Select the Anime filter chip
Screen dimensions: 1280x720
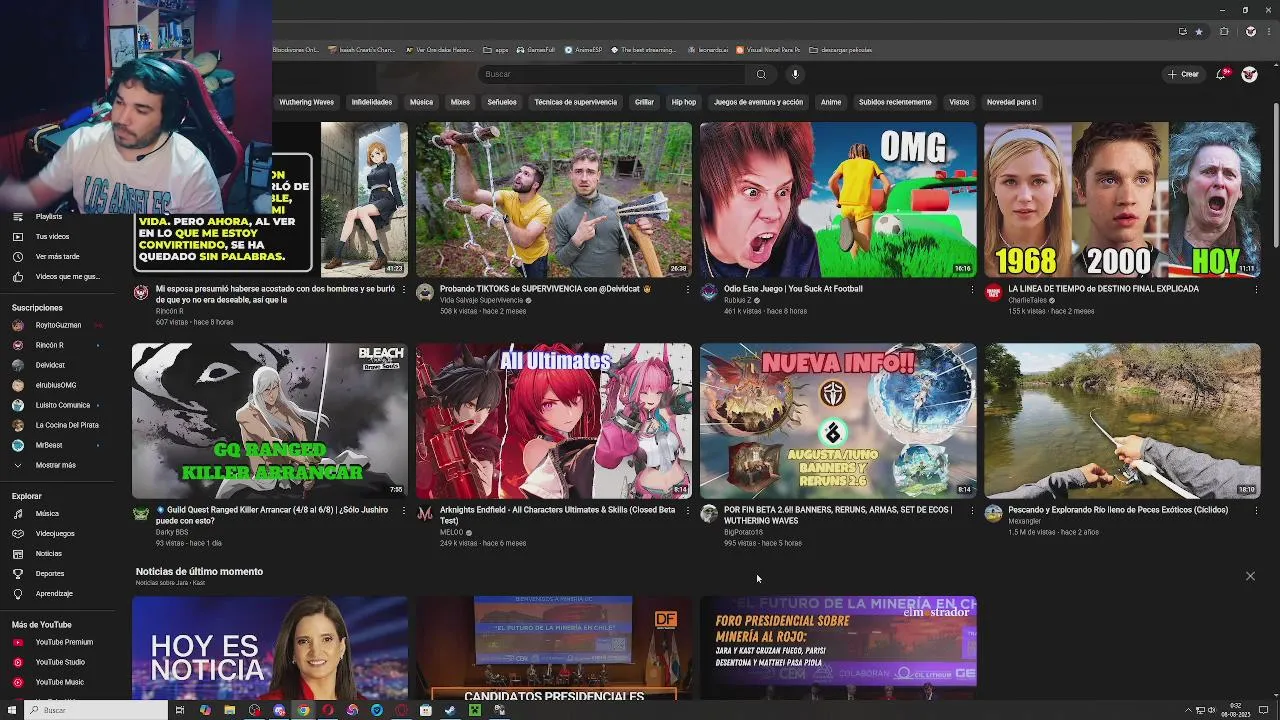(x=831, y=102)
